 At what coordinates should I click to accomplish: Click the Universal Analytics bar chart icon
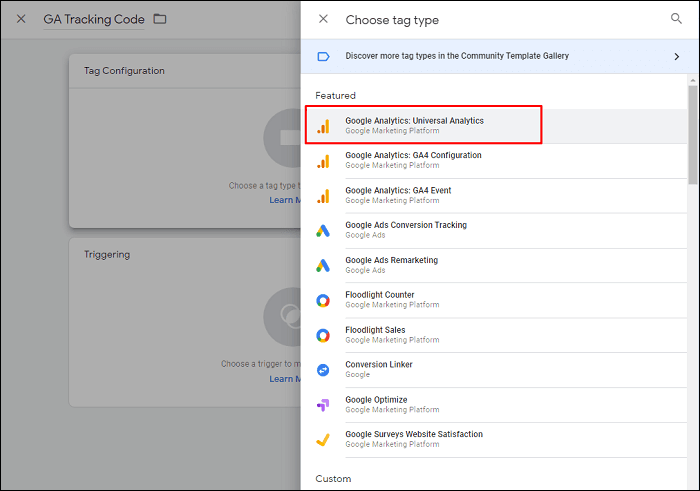click(323, 126)
